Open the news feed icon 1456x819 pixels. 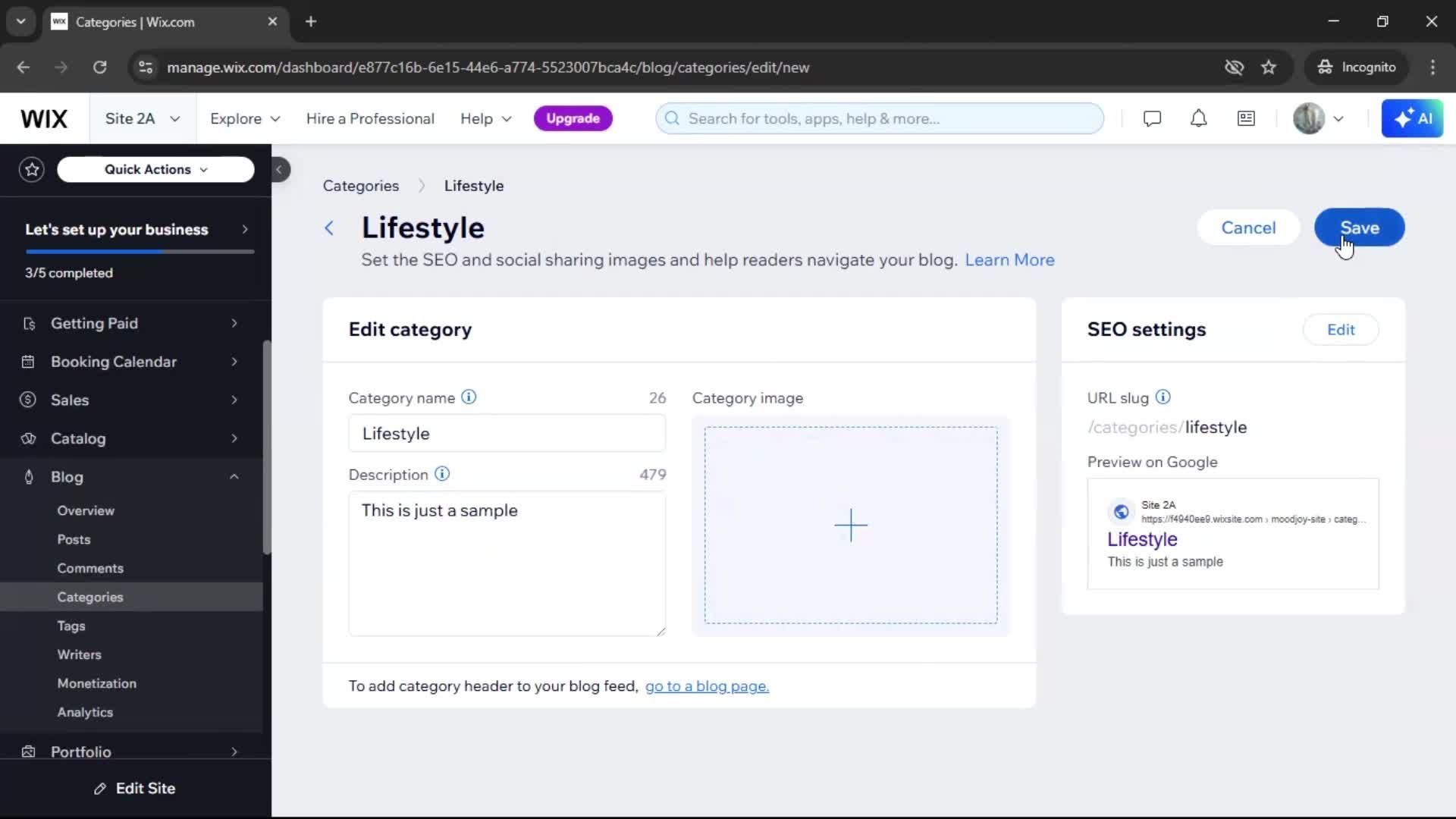coord(1246,118)
